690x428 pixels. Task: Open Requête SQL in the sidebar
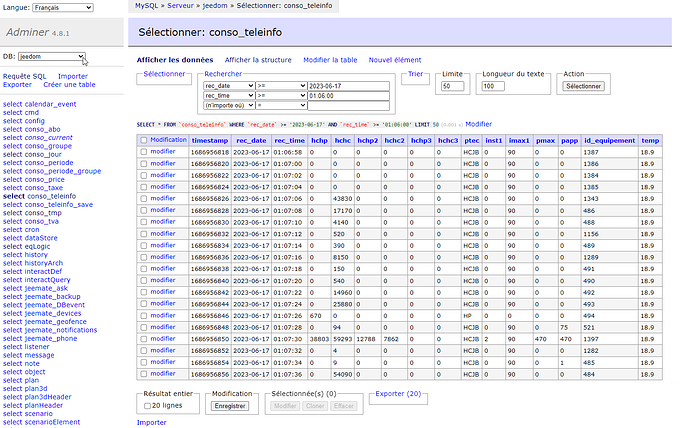[x=25, y=76]
